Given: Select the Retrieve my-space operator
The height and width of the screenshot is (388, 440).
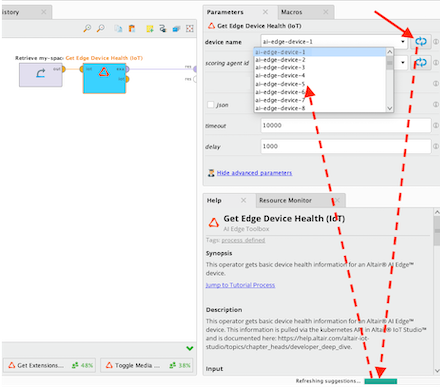Looking at the screenshot, I should pos(41,75).
